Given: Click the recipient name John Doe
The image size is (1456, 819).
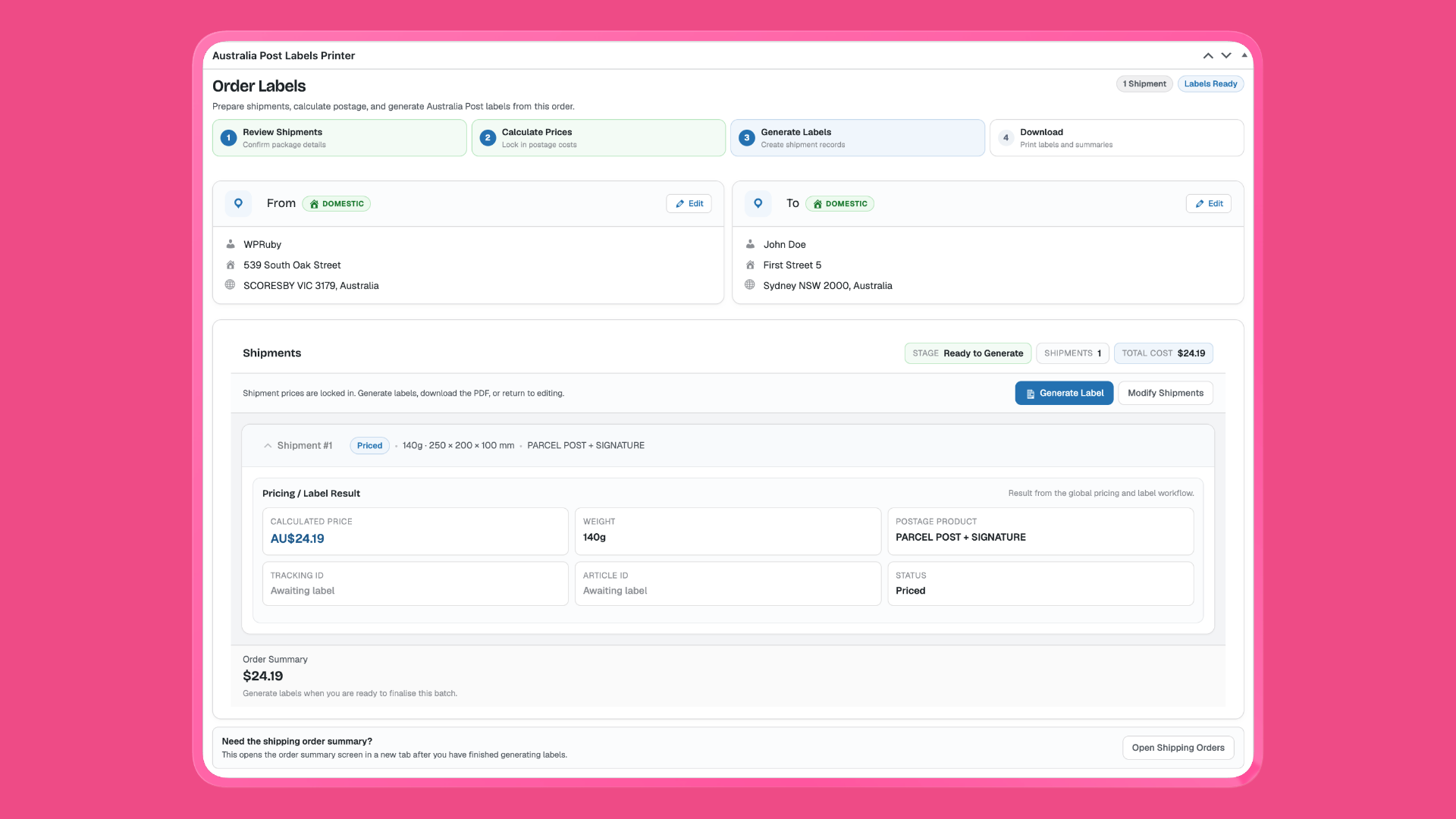Looking at the screenshot, I should 785,244.
